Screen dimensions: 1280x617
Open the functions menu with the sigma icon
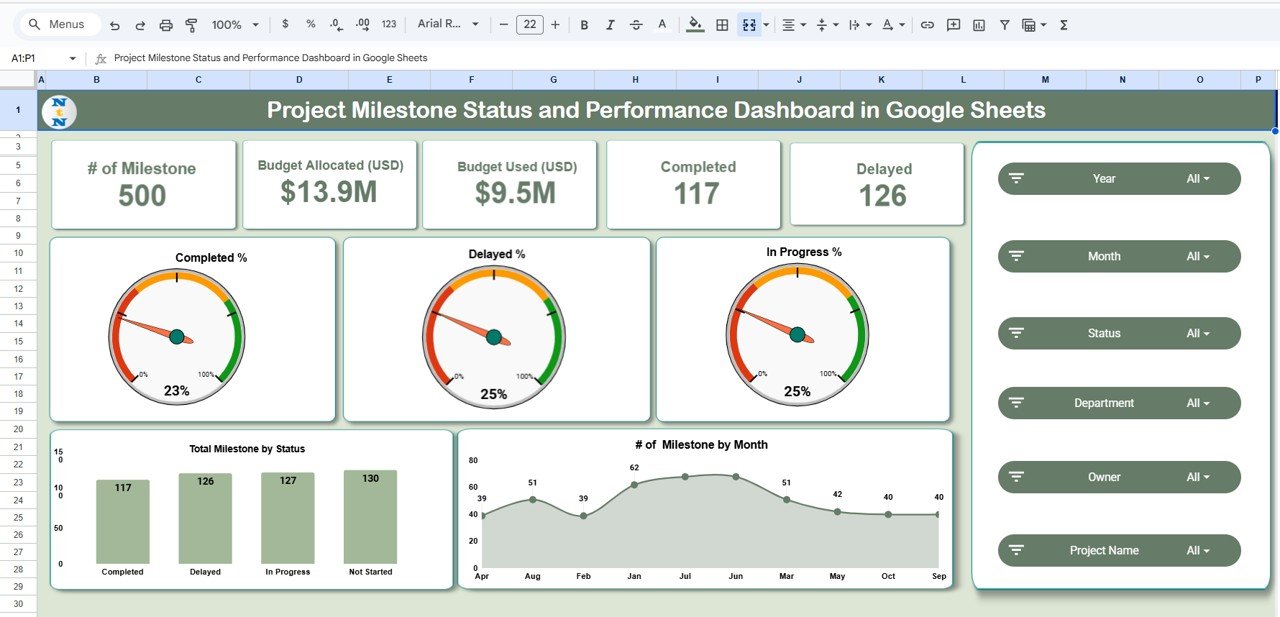click(x=1063, y=24)
